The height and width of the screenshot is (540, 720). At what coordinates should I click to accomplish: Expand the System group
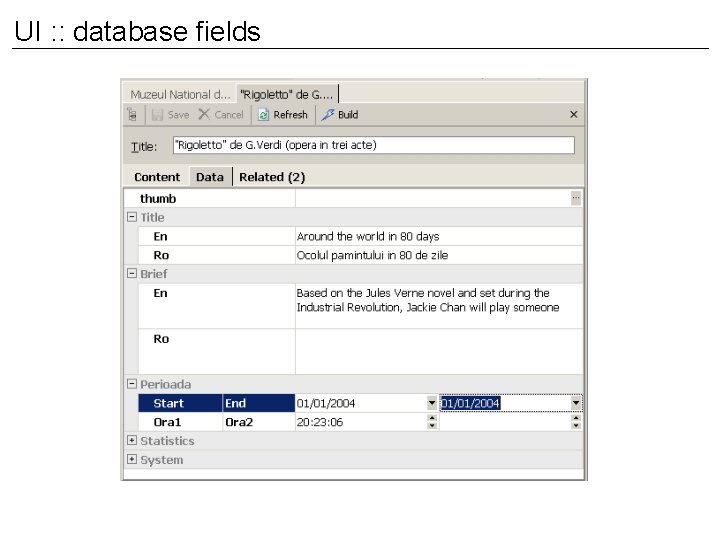132,459
